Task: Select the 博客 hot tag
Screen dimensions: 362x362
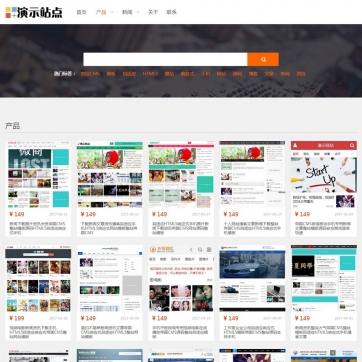Action: pos(253,74)
